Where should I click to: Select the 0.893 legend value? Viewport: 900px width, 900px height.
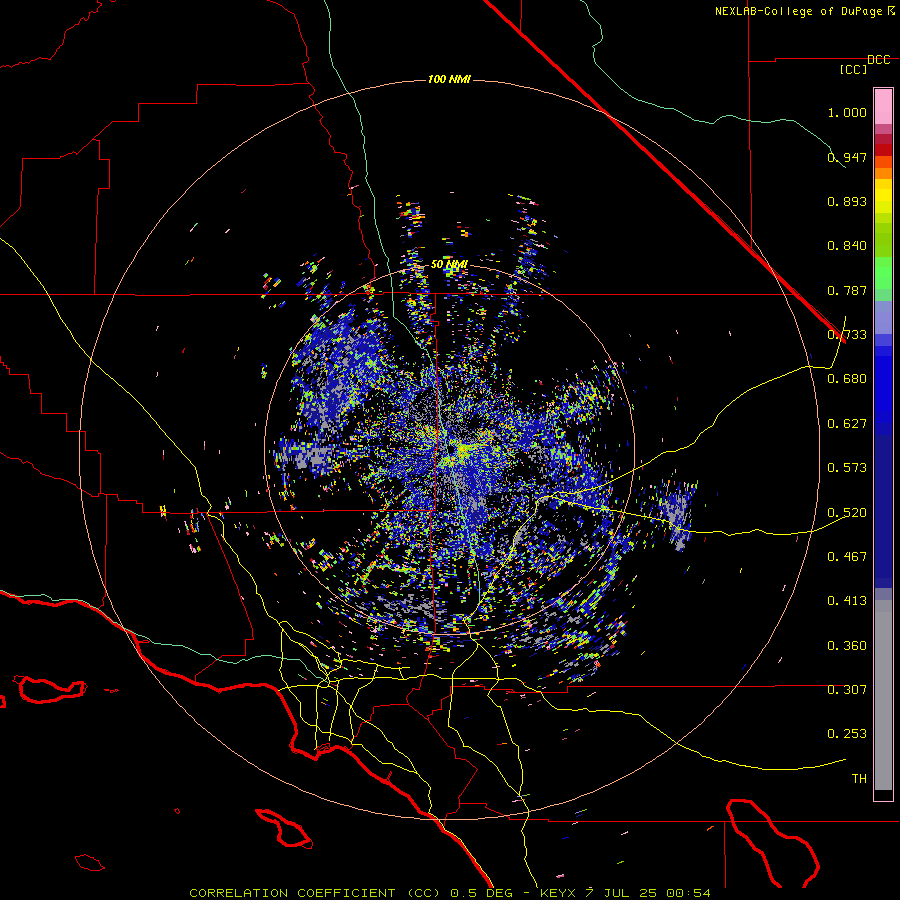tap(847, 201)
